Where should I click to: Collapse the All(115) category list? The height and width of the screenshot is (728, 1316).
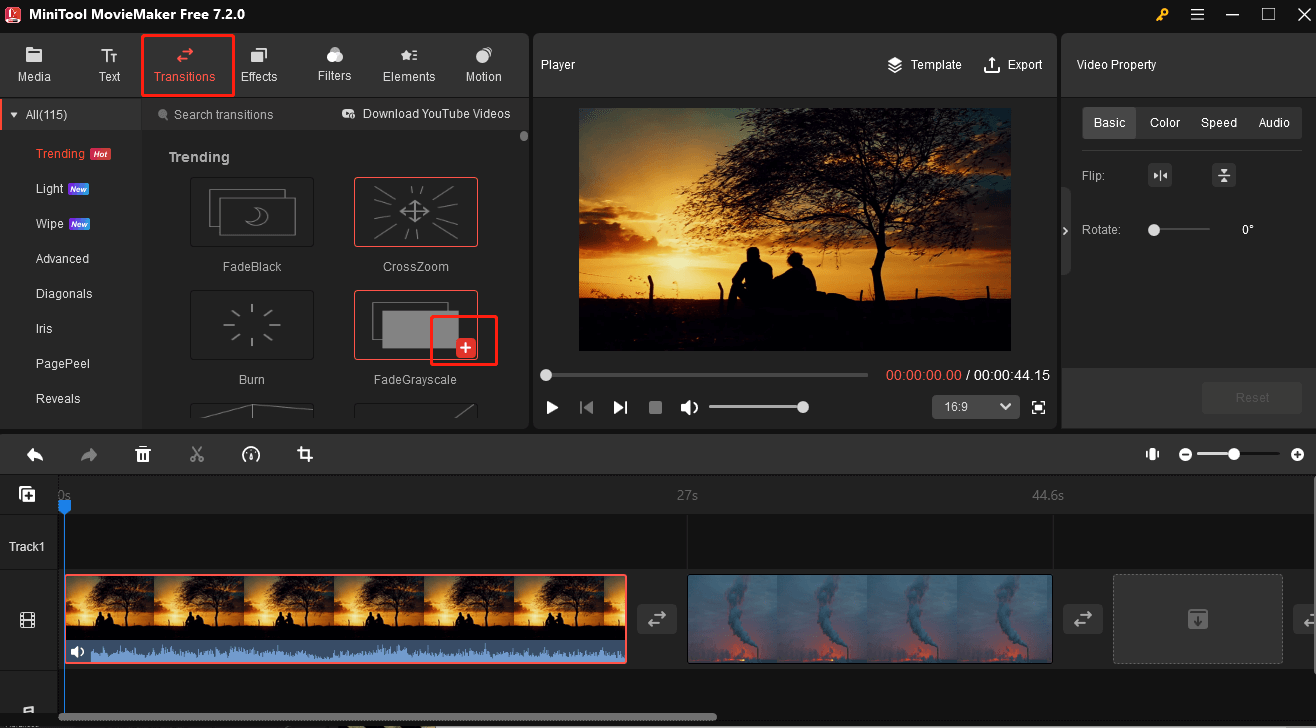point(14,115)
